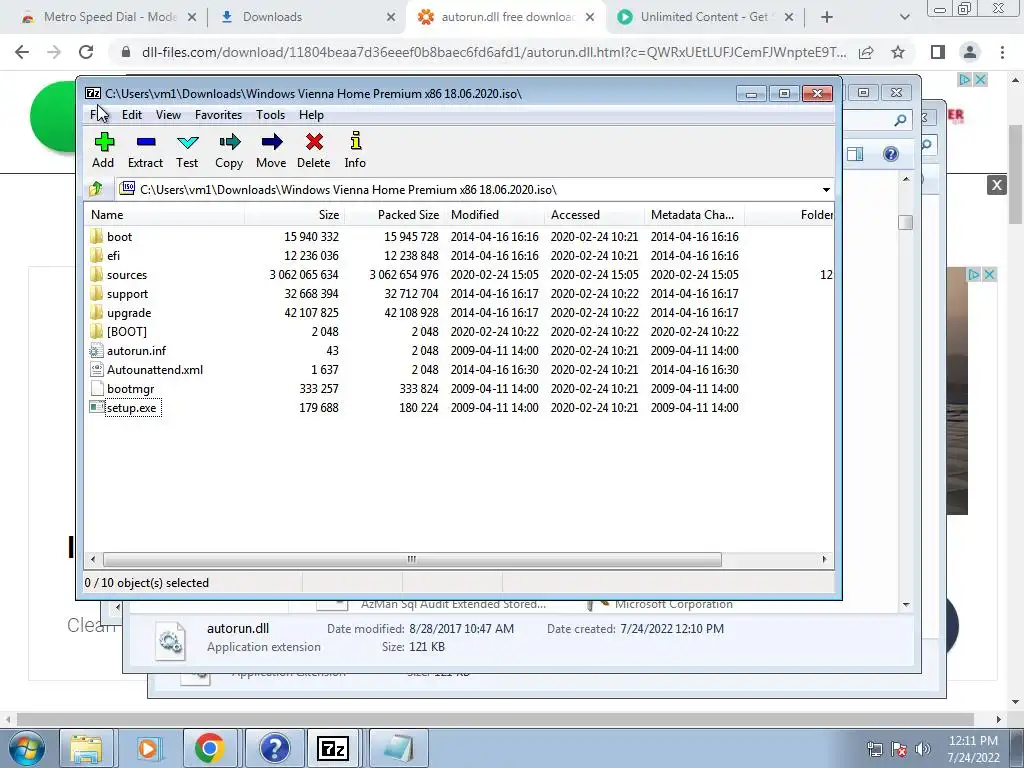Click the Explorer window help icon
This screenshot has height=768, width=1024.
pyautogui.click(x=891, y=154)
